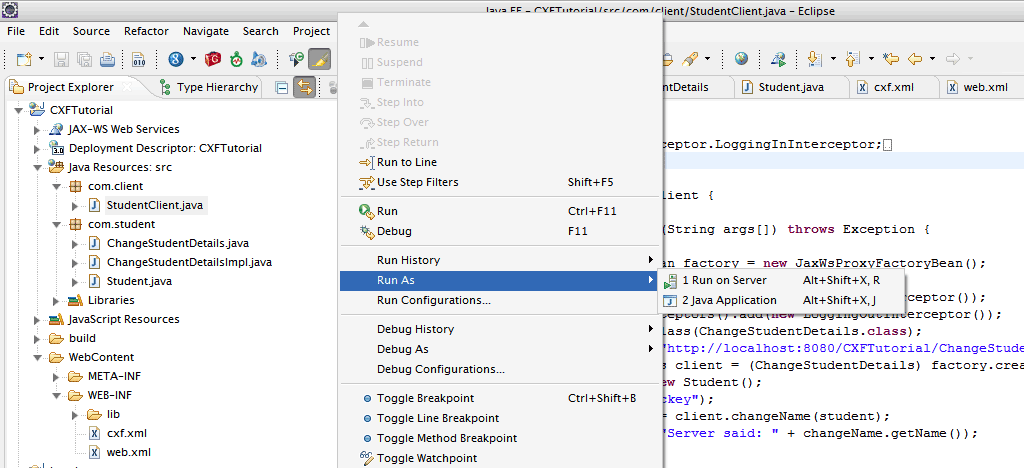The width and height of the screenshot is (1024, 468).
Task: Click the New wizard toolbar icon
Action: pos(23,60)
